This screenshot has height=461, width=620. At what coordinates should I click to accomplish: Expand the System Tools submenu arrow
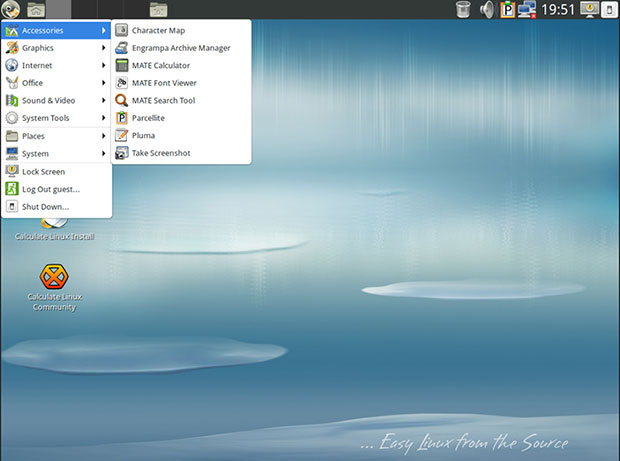click(104, 118)
